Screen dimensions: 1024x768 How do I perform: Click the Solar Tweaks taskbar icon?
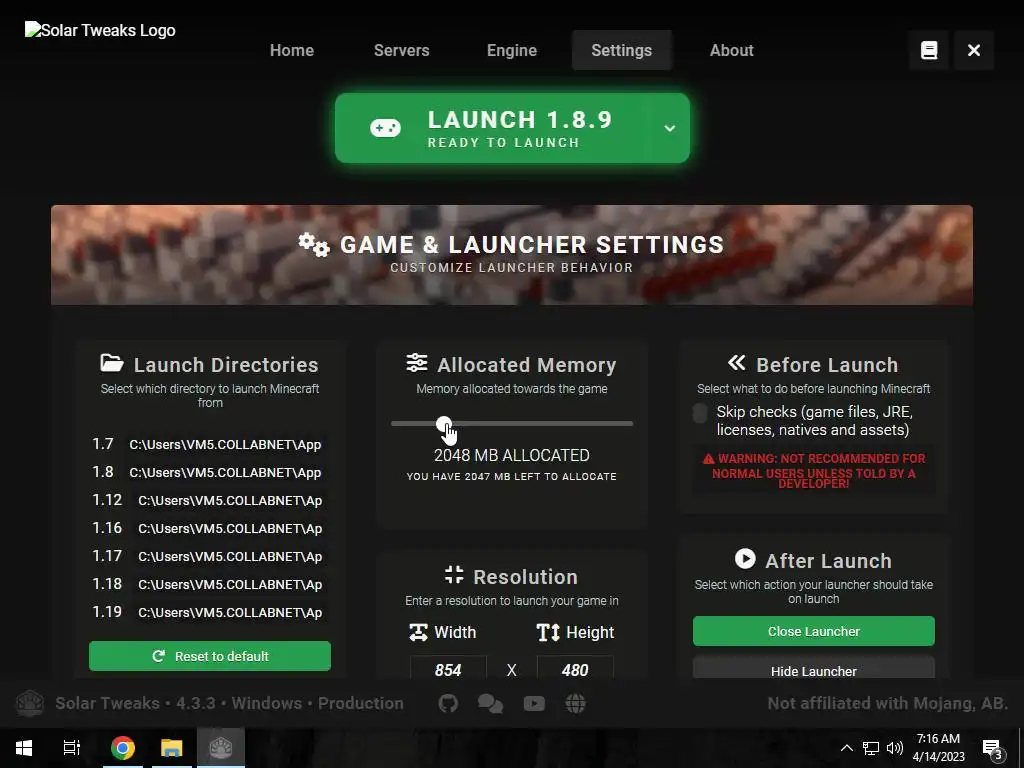[221, 748]
